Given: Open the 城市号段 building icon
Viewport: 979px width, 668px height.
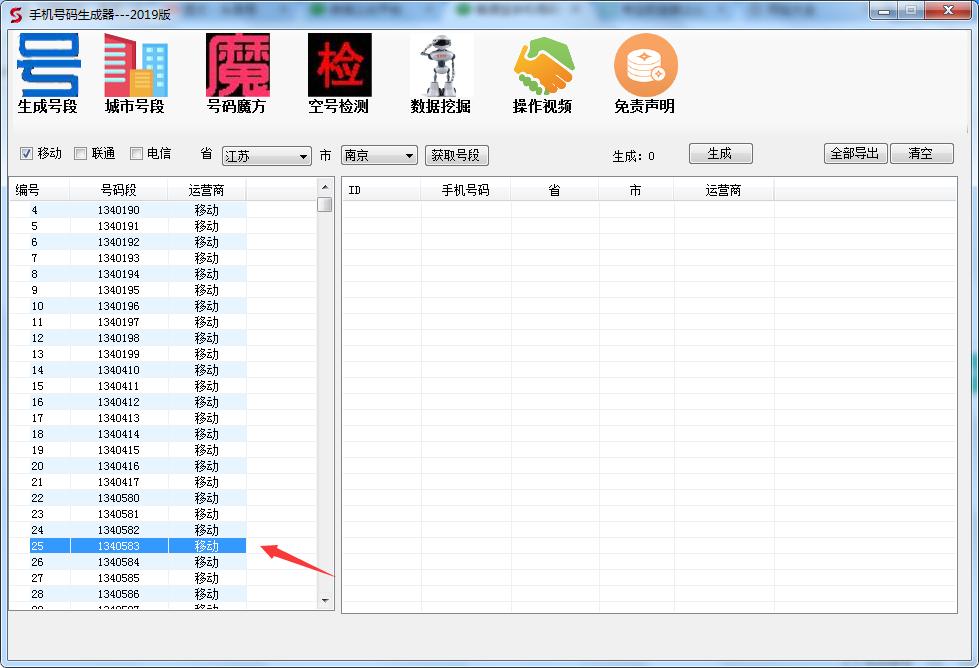Looking at the screenshot, I should pyautogui.click(x=135, y=74).
